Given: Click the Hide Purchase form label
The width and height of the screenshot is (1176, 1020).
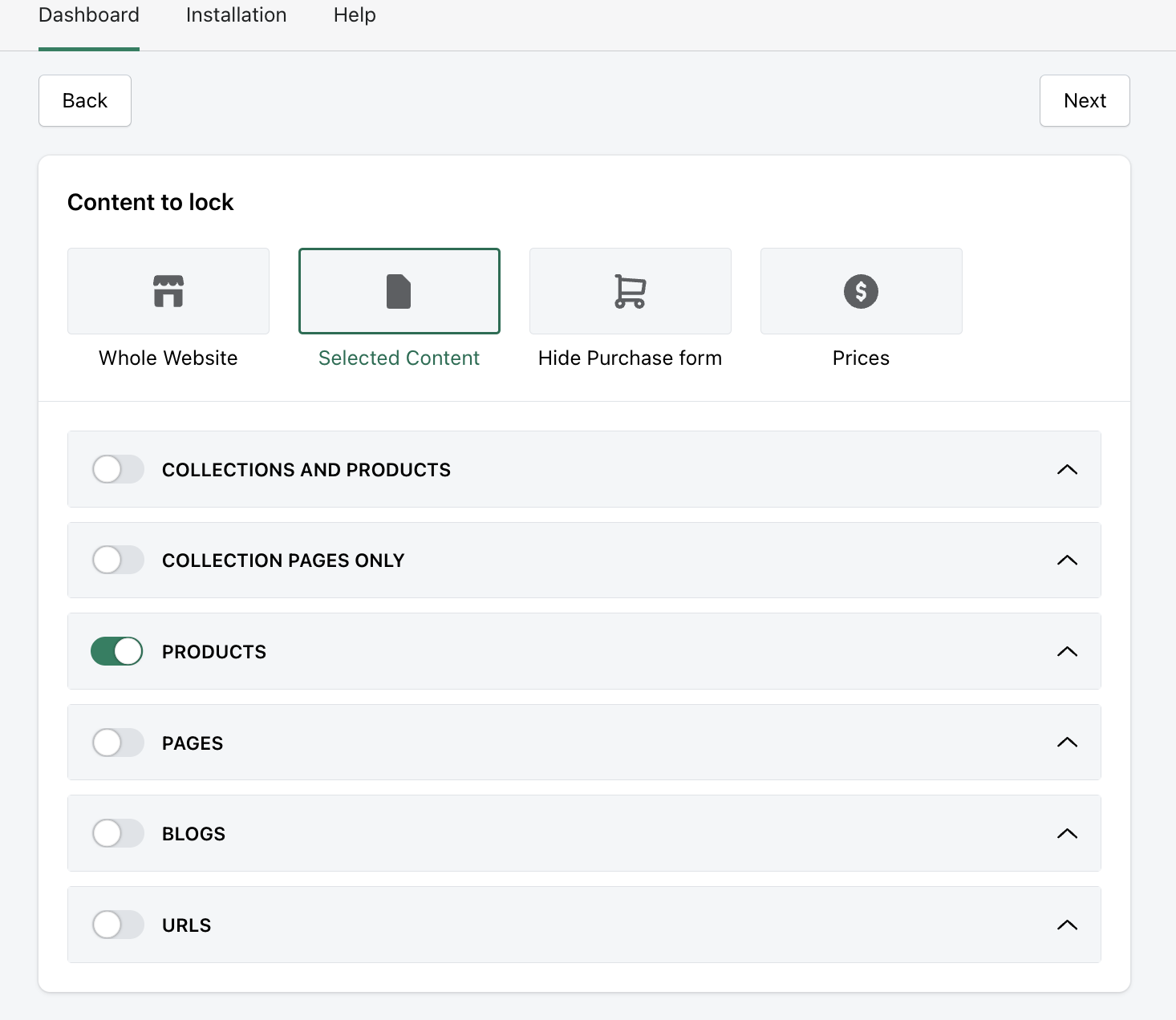Looking at the screenshot, I should click(631, 358).
